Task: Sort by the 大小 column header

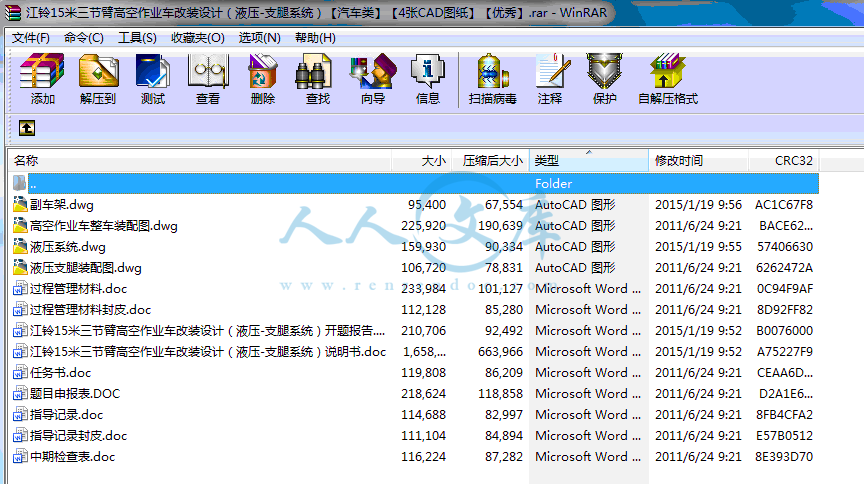Action: [422, 160]
